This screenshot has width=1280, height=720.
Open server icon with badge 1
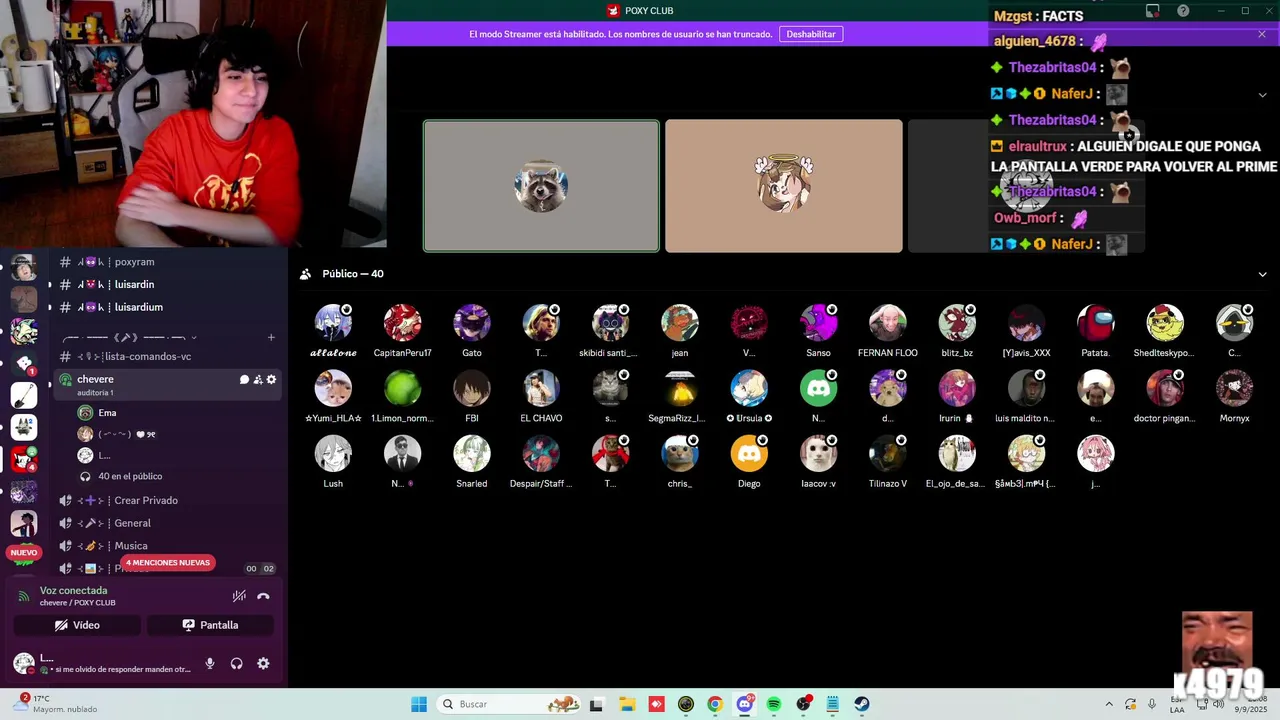[24, 363]
